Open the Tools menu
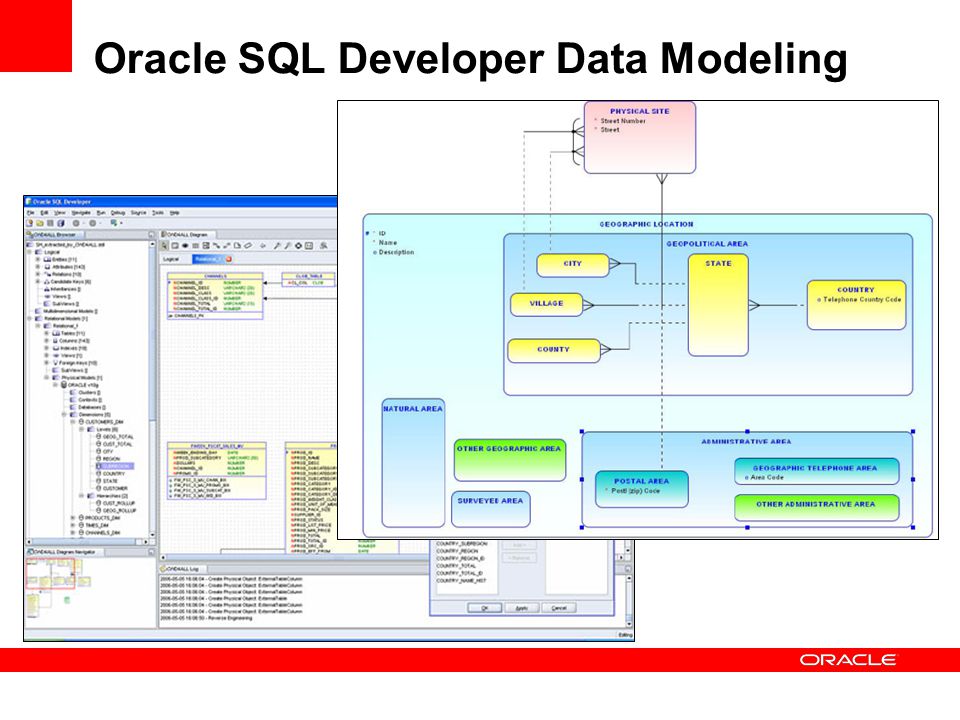The width and height of the screenshot is (960, 720). [158, 212]
